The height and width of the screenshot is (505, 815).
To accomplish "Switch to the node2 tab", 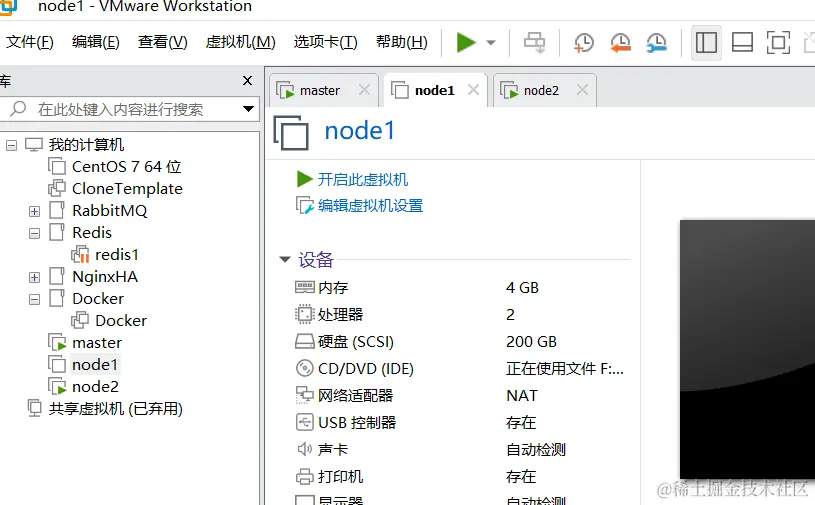I will (541, 90).
